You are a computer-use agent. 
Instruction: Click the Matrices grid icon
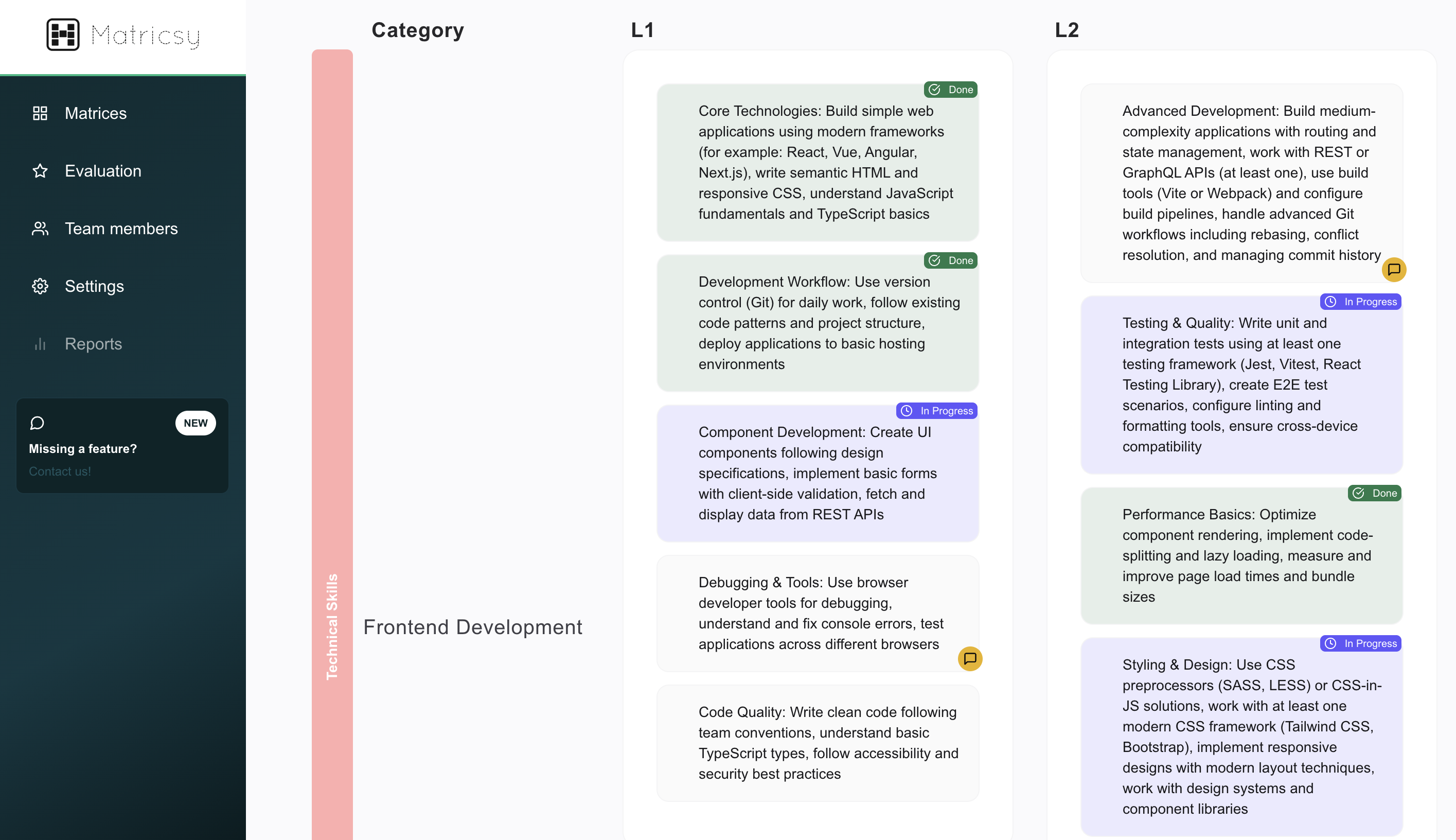(x=40, y=113)
